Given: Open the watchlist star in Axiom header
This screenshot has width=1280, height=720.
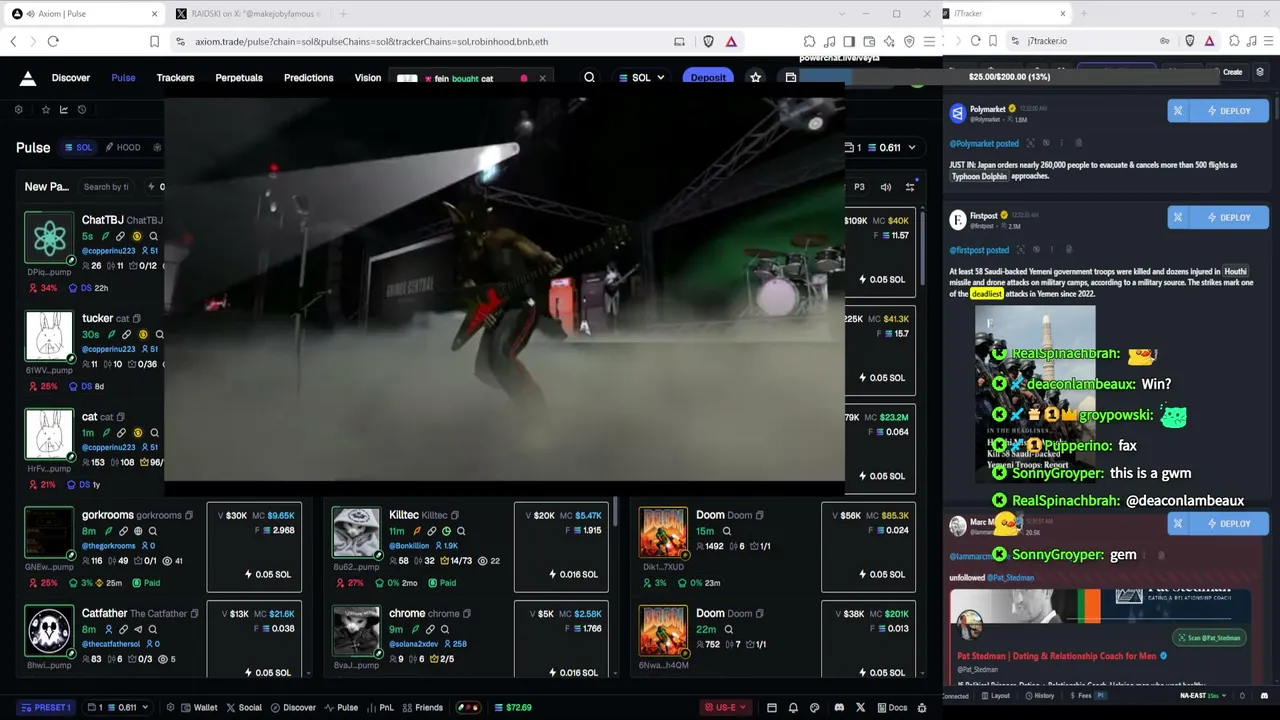Looking at the screenshot, I should coord(756,78).
